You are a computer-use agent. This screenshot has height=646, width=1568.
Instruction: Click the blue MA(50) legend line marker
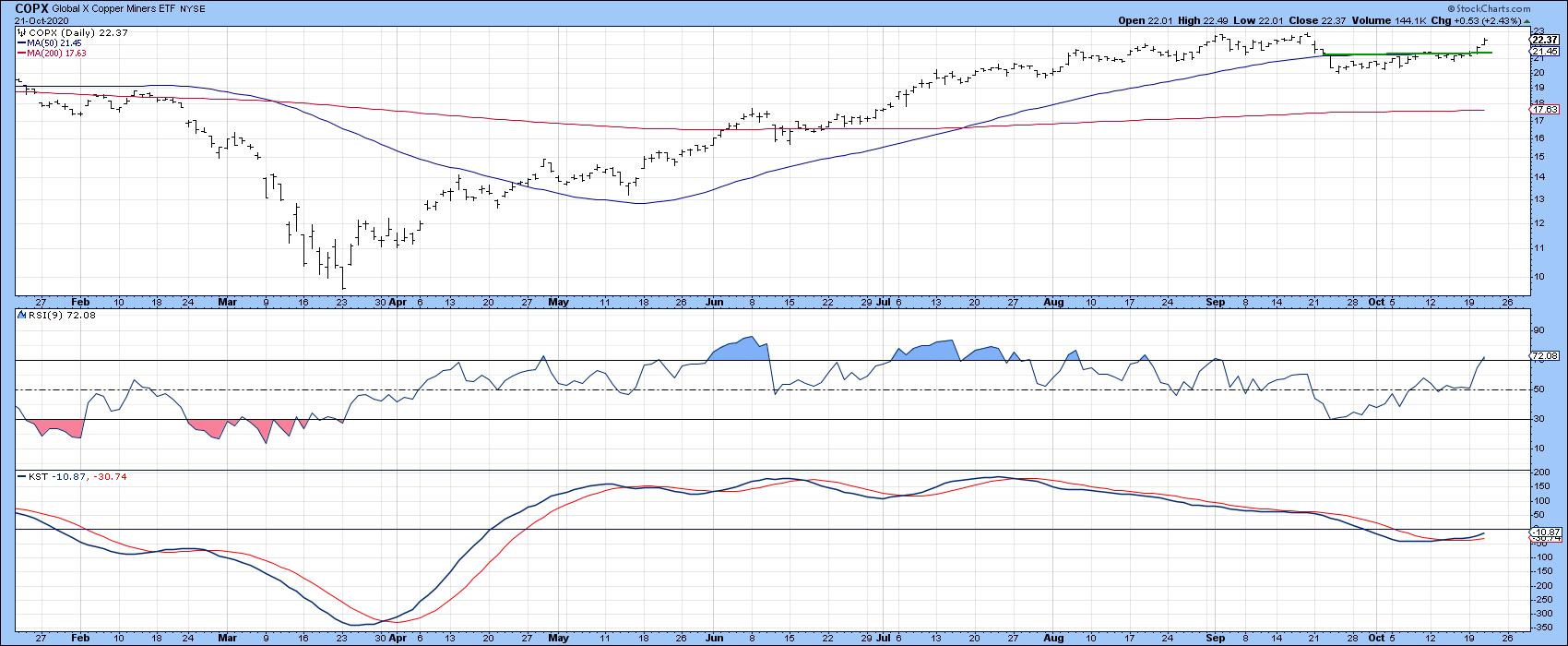click(20, 42)
